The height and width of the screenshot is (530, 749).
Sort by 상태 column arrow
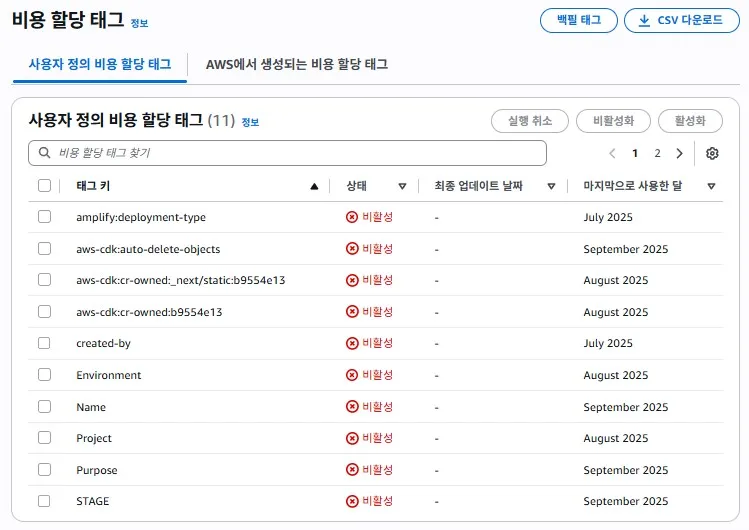coord(402,186)
